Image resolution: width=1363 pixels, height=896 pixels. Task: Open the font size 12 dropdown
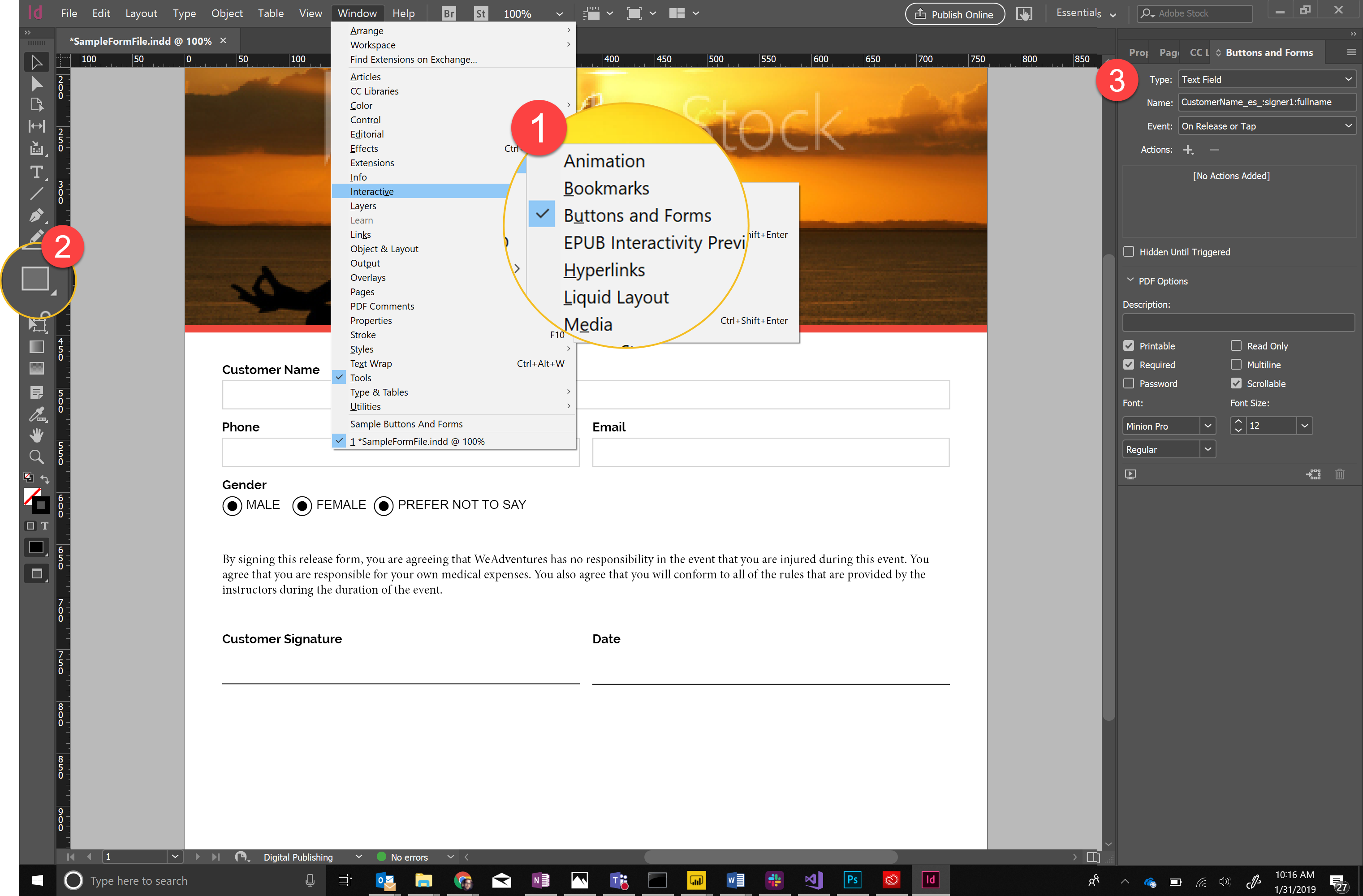tap(1305, 426)
